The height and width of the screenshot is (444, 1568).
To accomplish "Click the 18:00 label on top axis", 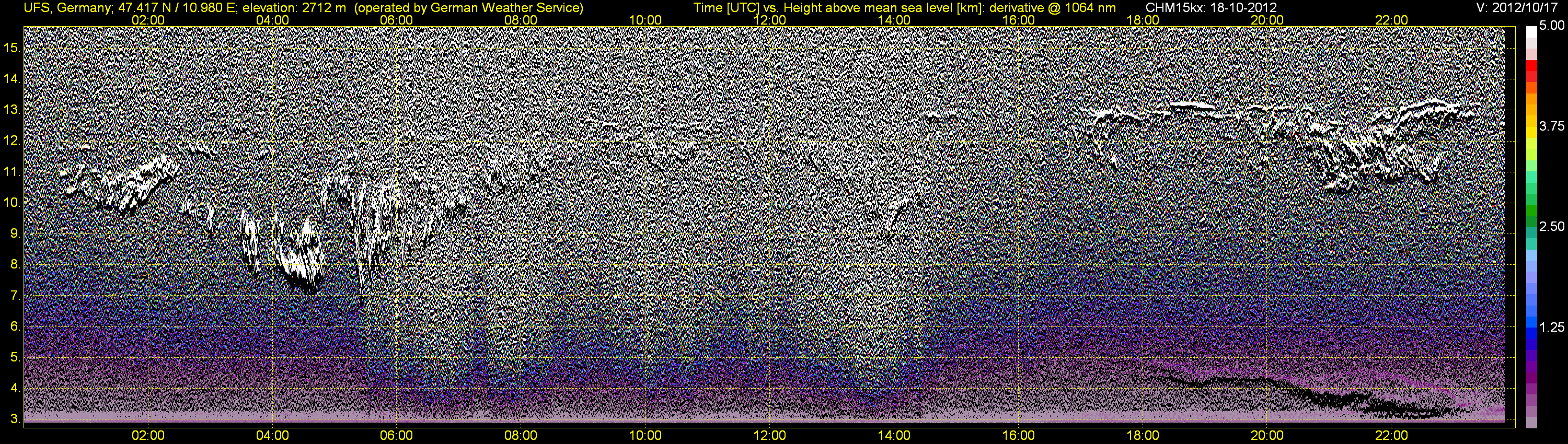I will (1143, 20).
